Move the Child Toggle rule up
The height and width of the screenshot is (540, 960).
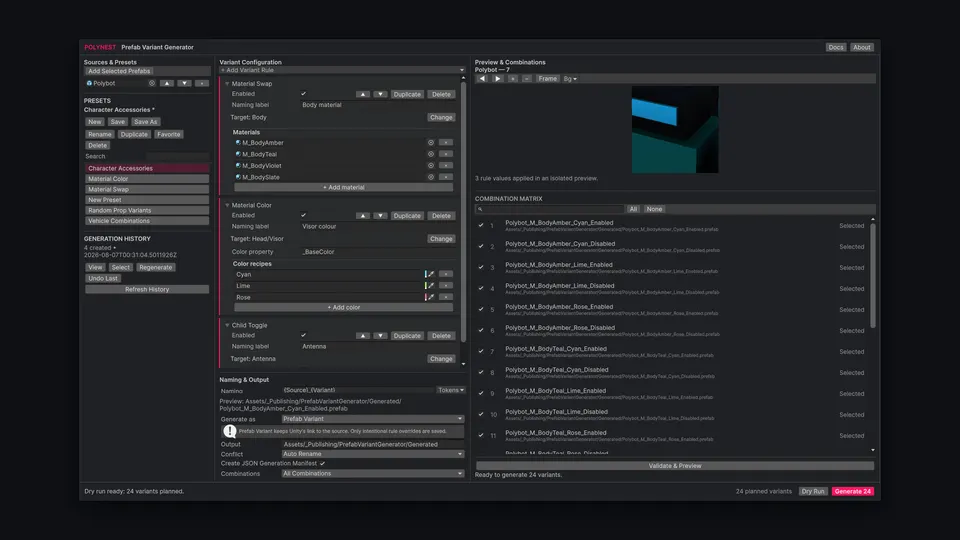[363, 336]
